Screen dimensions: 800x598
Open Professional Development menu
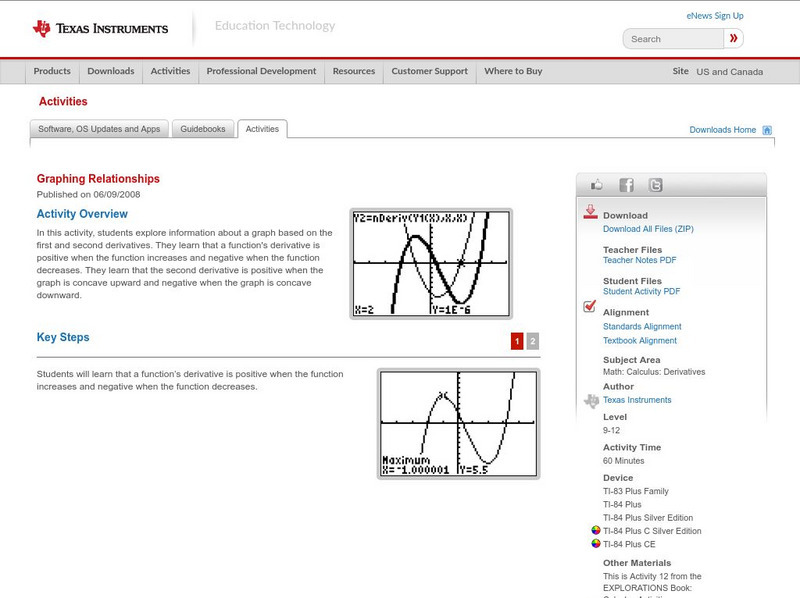(261, 71)
